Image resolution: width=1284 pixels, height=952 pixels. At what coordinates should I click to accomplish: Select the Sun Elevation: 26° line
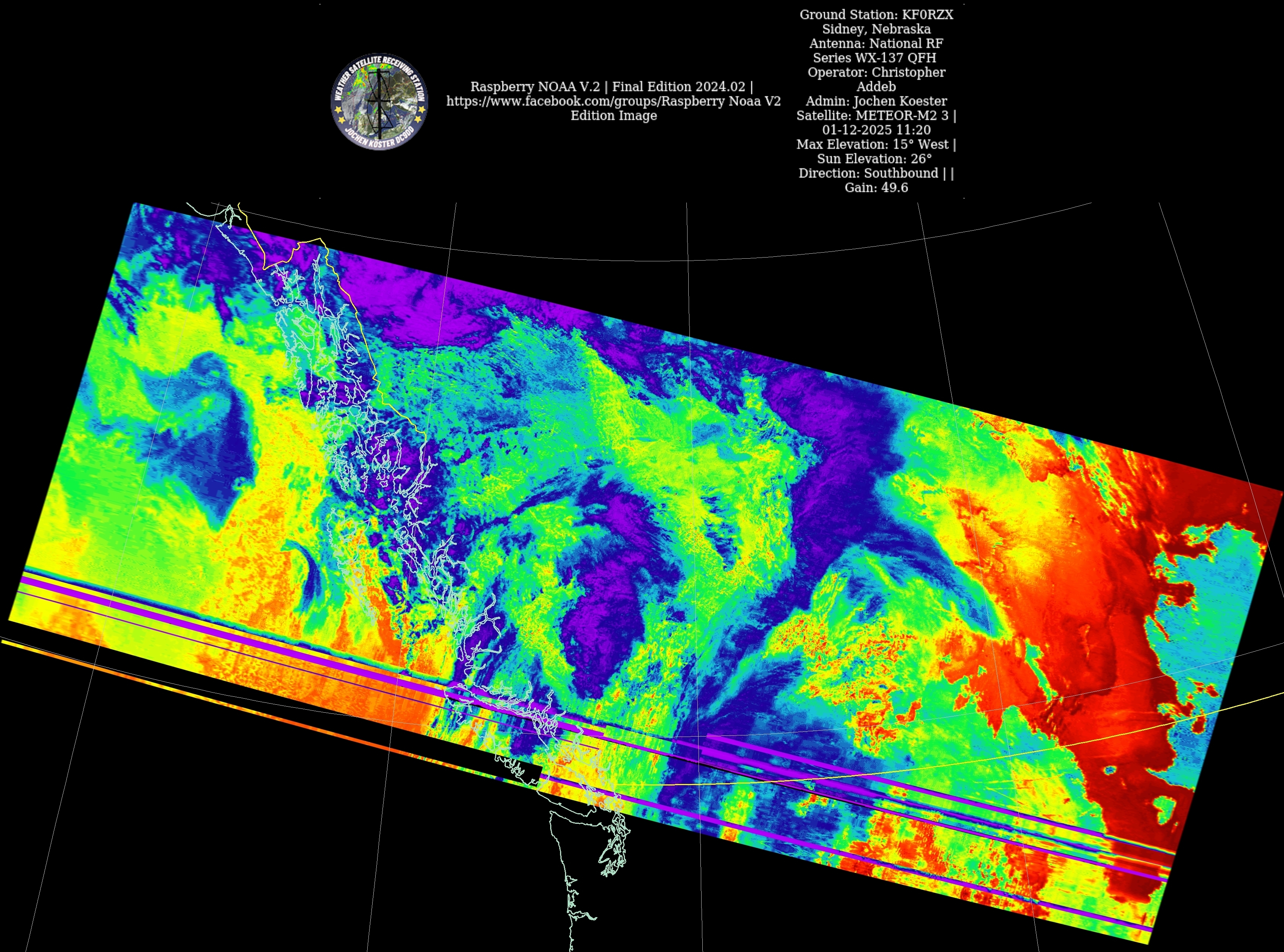click(874, 159)
